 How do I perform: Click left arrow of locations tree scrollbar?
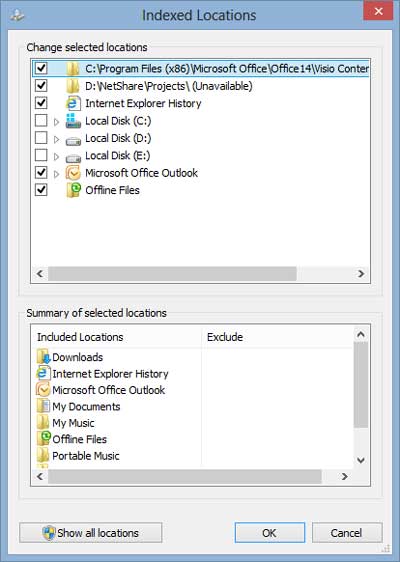(40, 274)
